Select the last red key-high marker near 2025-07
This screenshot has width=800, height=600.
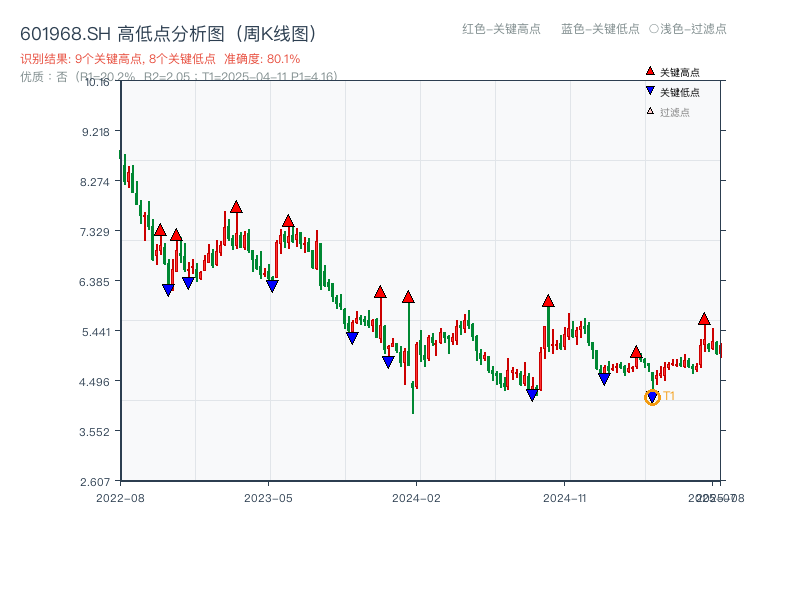pos(704,319)
